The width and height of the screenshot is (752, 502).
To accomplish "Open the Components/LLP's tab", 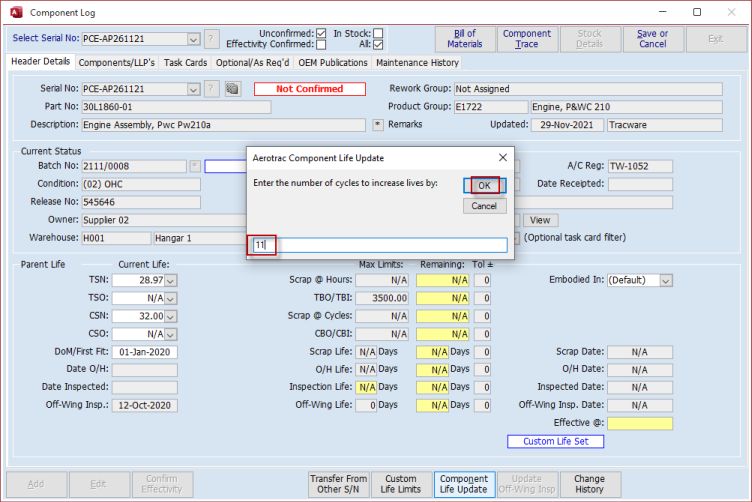I will point(117,63).
